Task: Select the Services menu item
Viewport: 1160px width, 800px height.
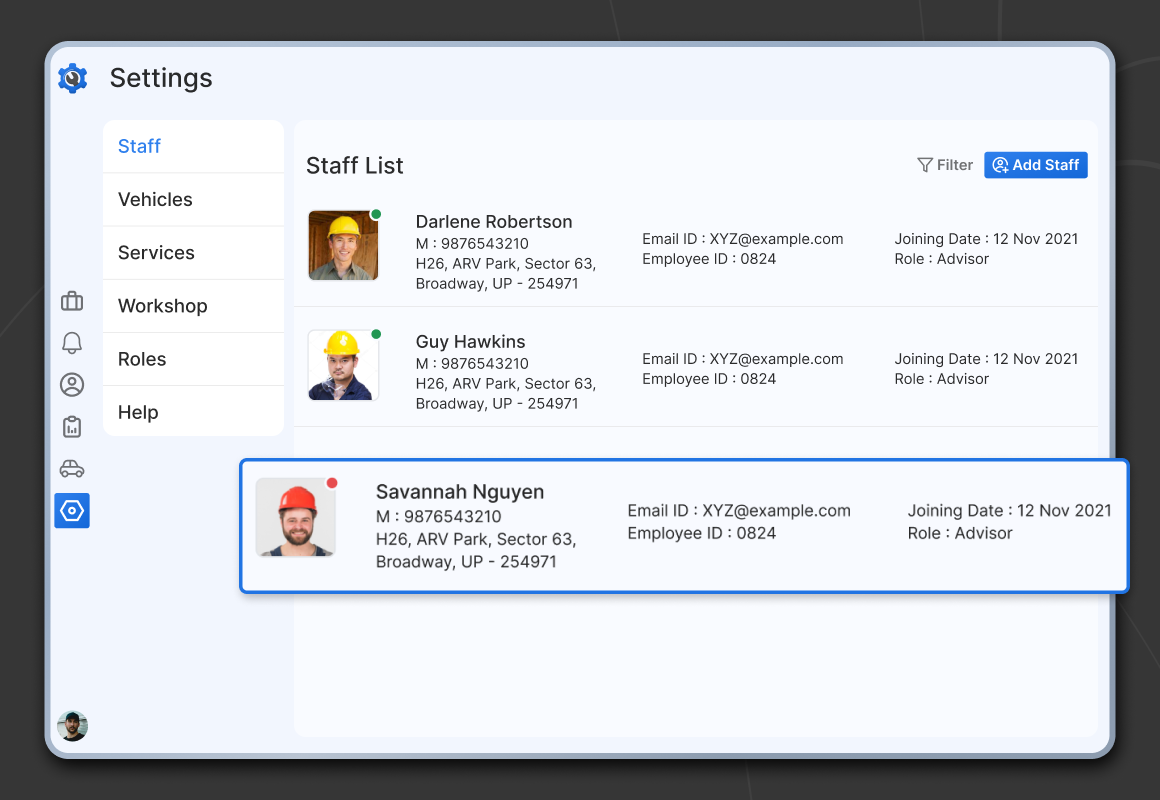Action: click(x=194, y=253)
